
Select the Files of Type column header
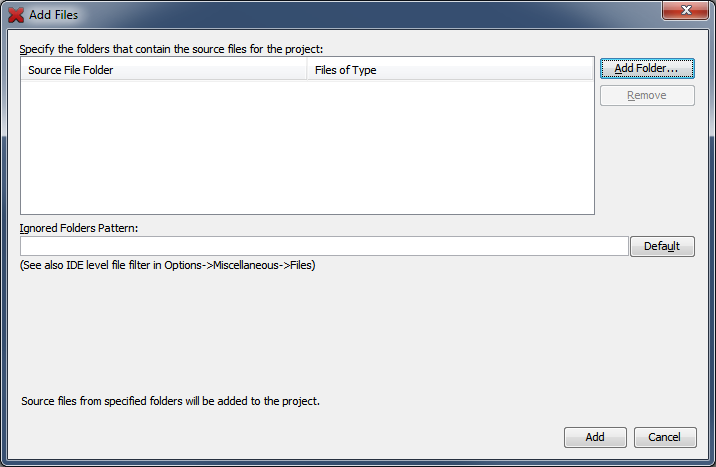pos(450,70)
